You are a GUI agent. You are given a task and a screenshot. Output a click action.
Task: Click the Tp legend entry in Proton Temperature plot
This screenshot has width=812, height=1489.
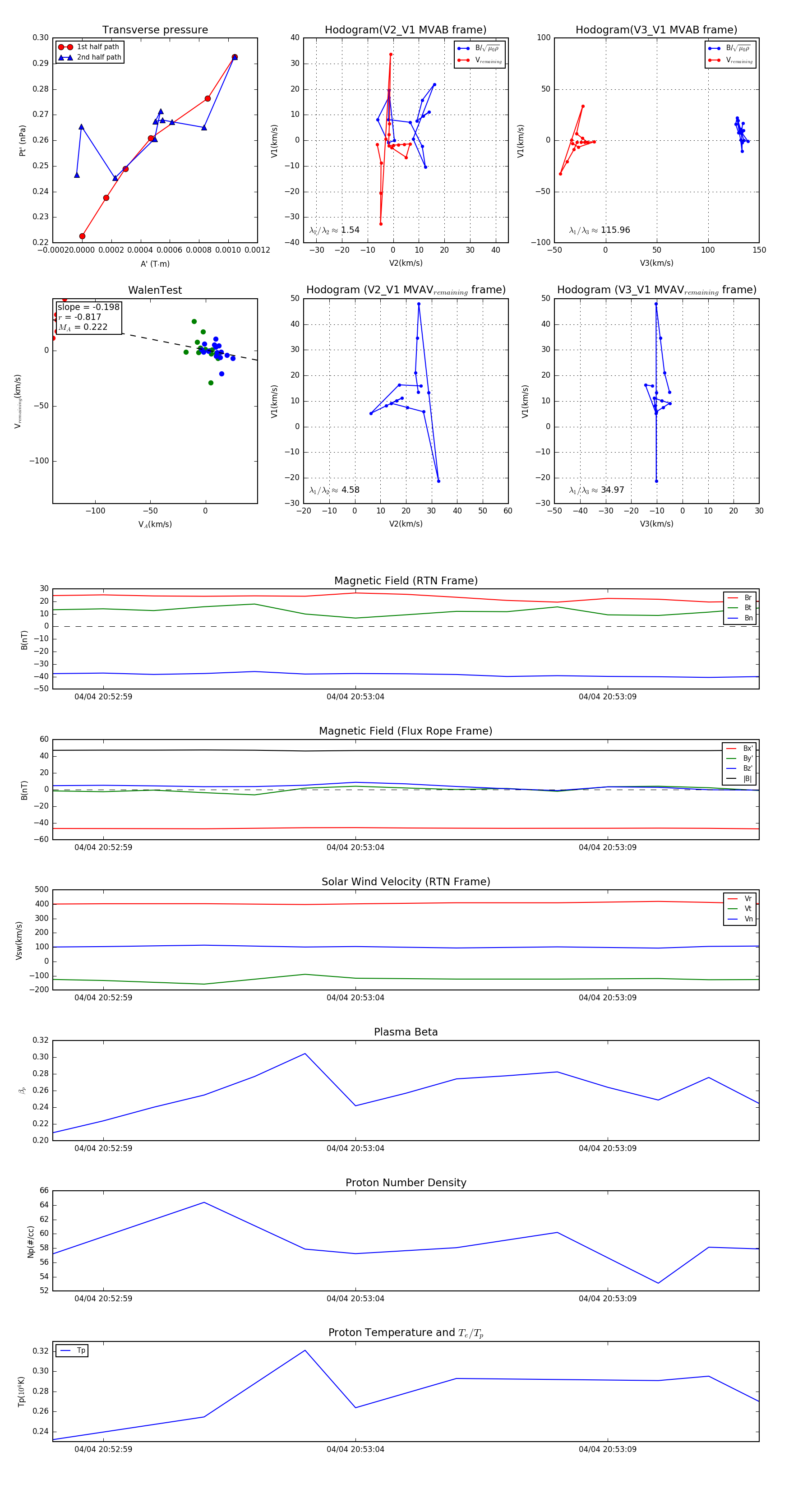click(x=72, y=1350)
